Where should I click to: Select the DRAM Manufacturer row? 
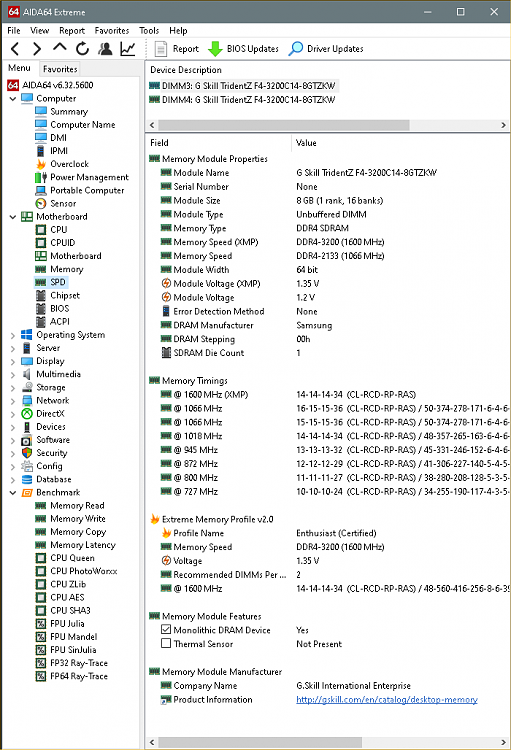[328, 325]
